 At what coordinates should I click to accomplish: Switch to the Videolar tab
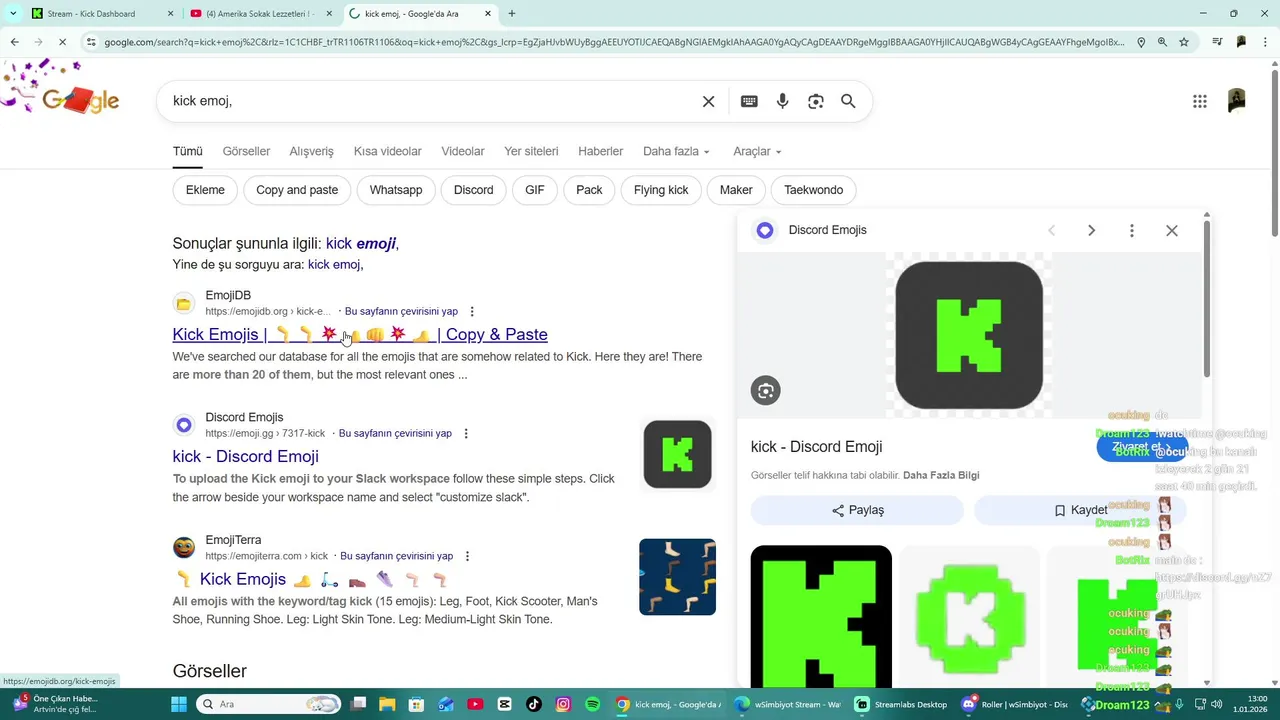pos(463,151)
